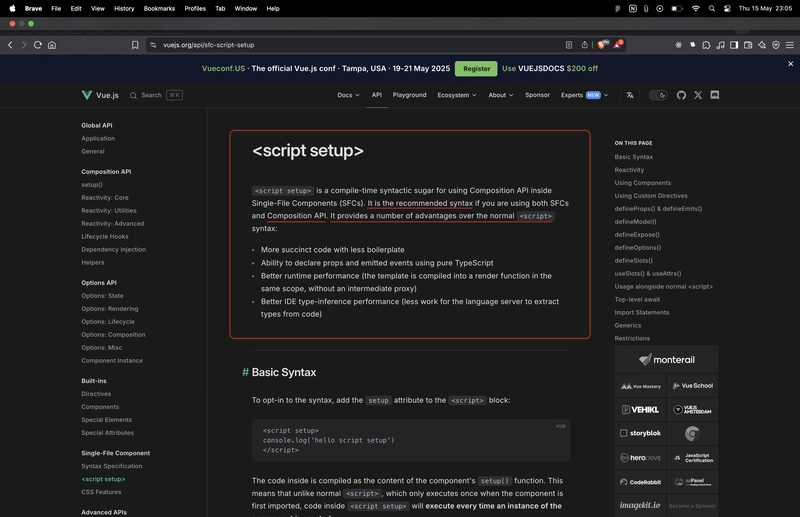Go back with the browser back arrow

point(10,45)
